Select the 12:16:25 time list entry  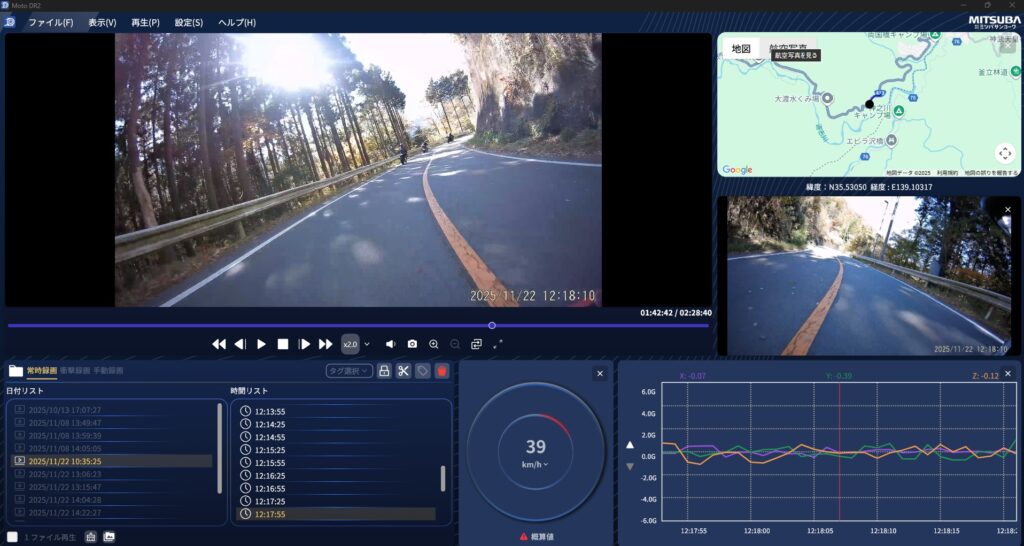(x=270, y=475)
